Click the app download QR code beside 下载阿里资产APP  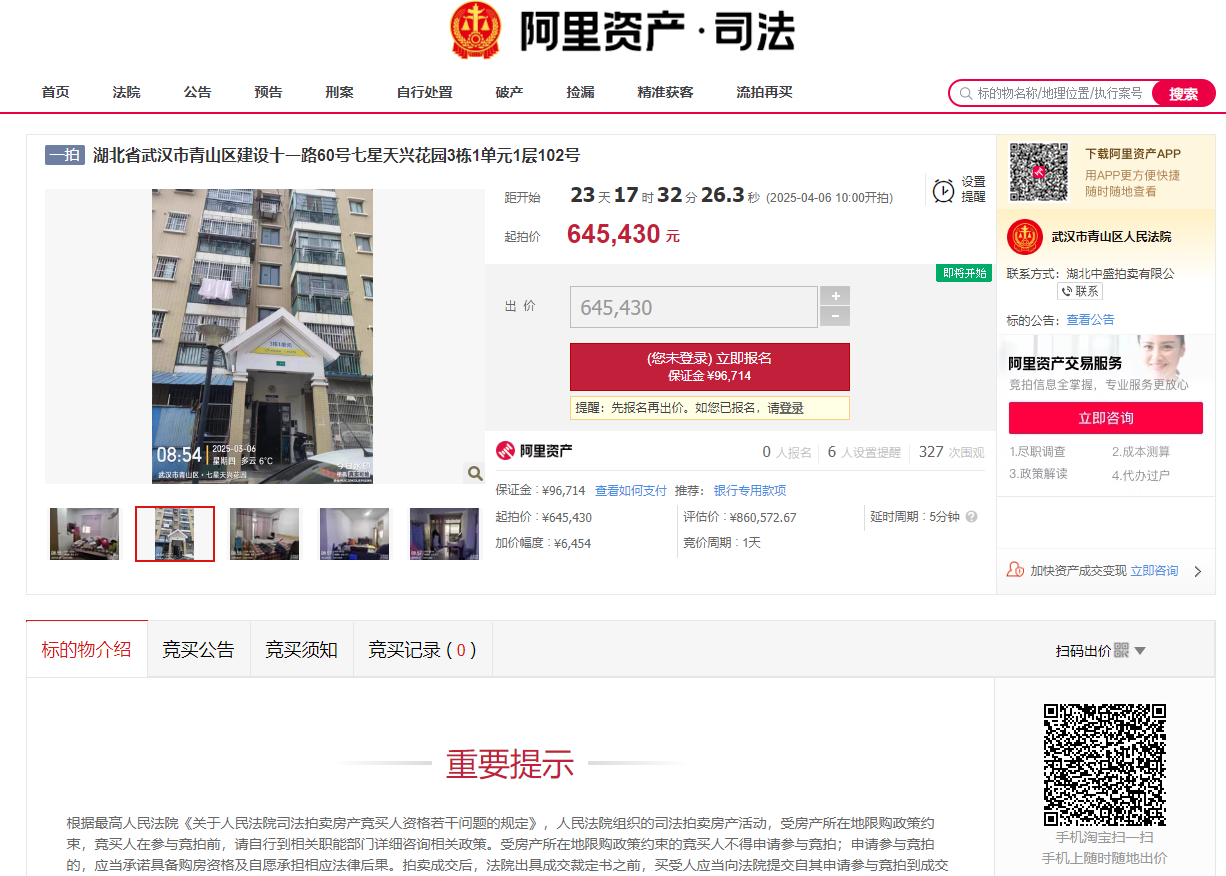coord(1038,171)
